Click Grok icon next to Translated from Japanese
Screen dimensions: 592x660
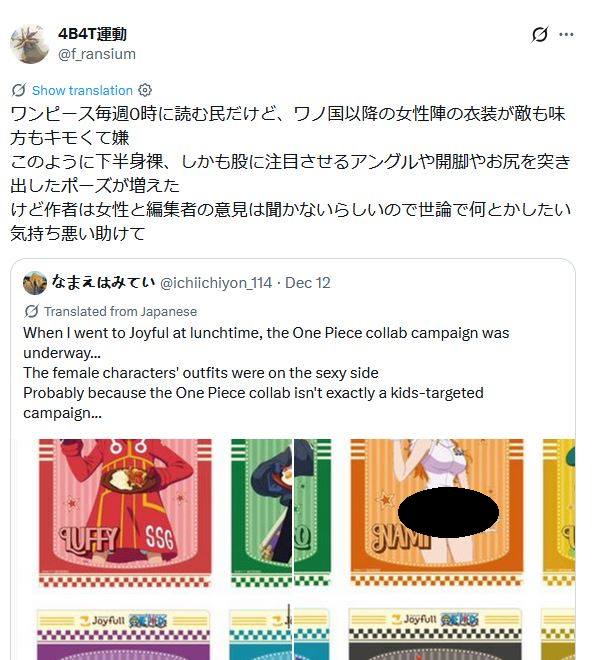point(31,311)
